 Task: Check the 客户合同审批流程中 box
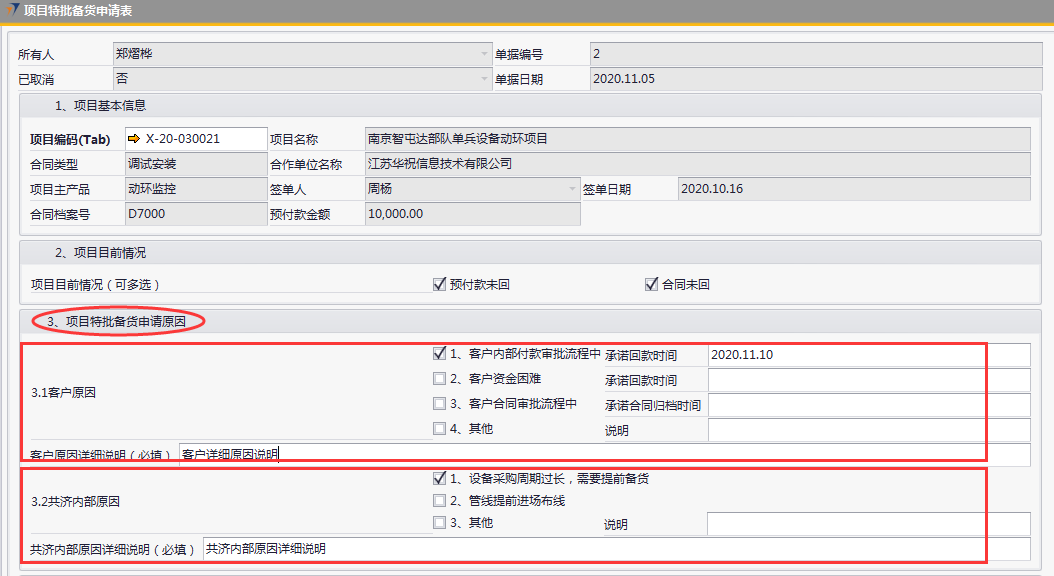coord(439,404)
